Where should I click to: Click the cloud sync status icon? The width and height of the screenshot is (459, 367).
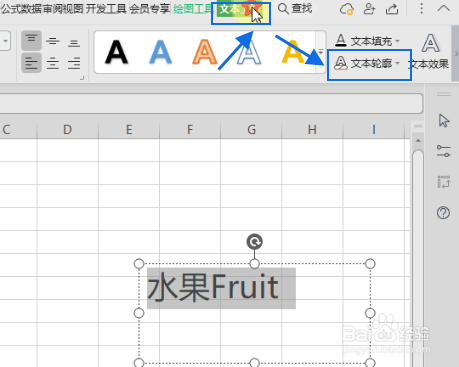[x=347, y=9]
